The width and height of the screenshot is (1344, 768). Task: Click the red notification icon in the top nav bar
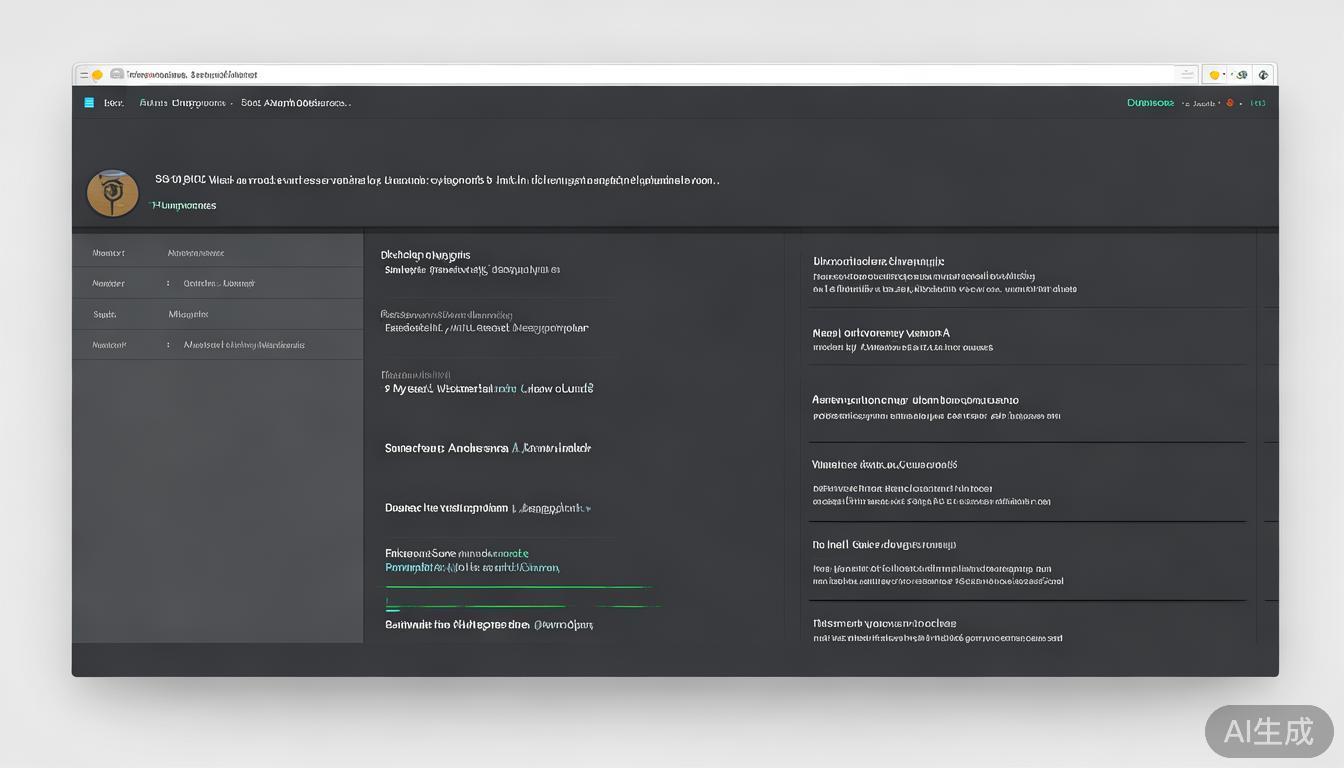tap(1229, 103)
